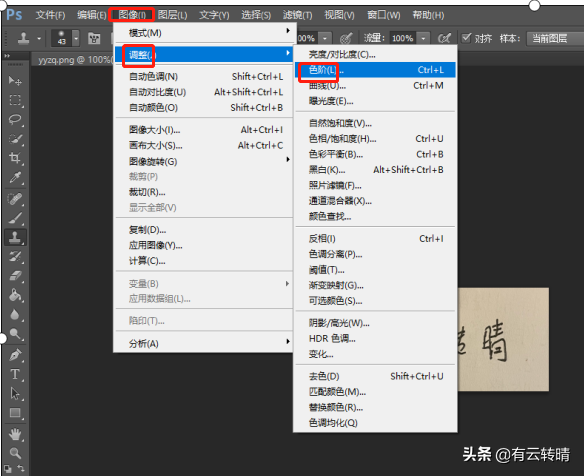584x476 pixels.
Task: Select the Brush tool
Action: coord(15,218)
